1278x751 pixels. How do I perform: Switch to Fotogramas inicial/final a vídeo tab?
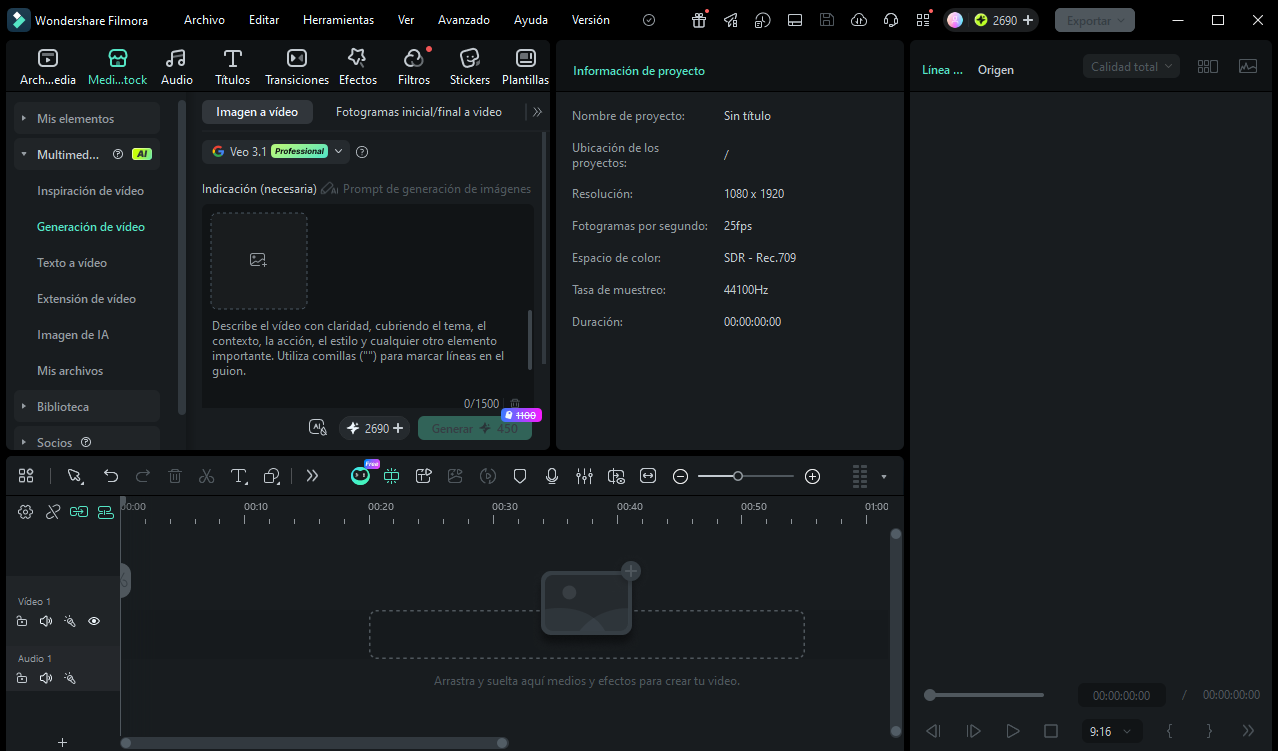pyautogui.click(x=419, y=112)
